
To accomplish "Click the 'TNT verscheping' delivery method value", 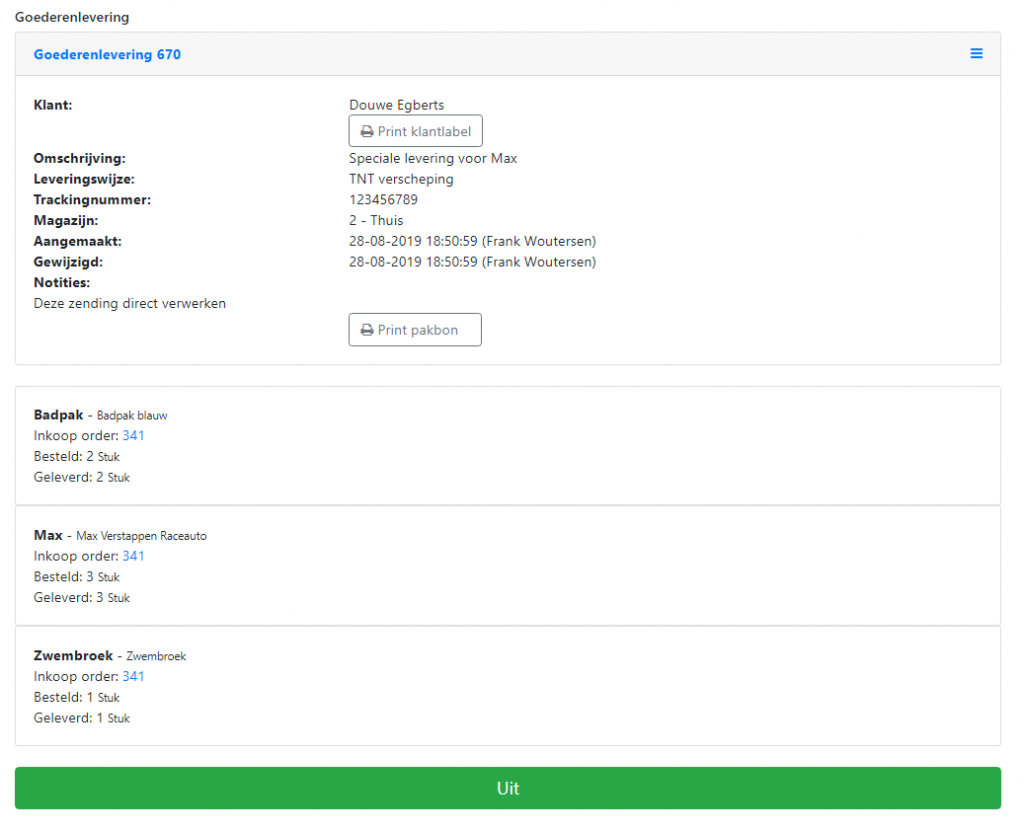I will [x=401, y=179].
